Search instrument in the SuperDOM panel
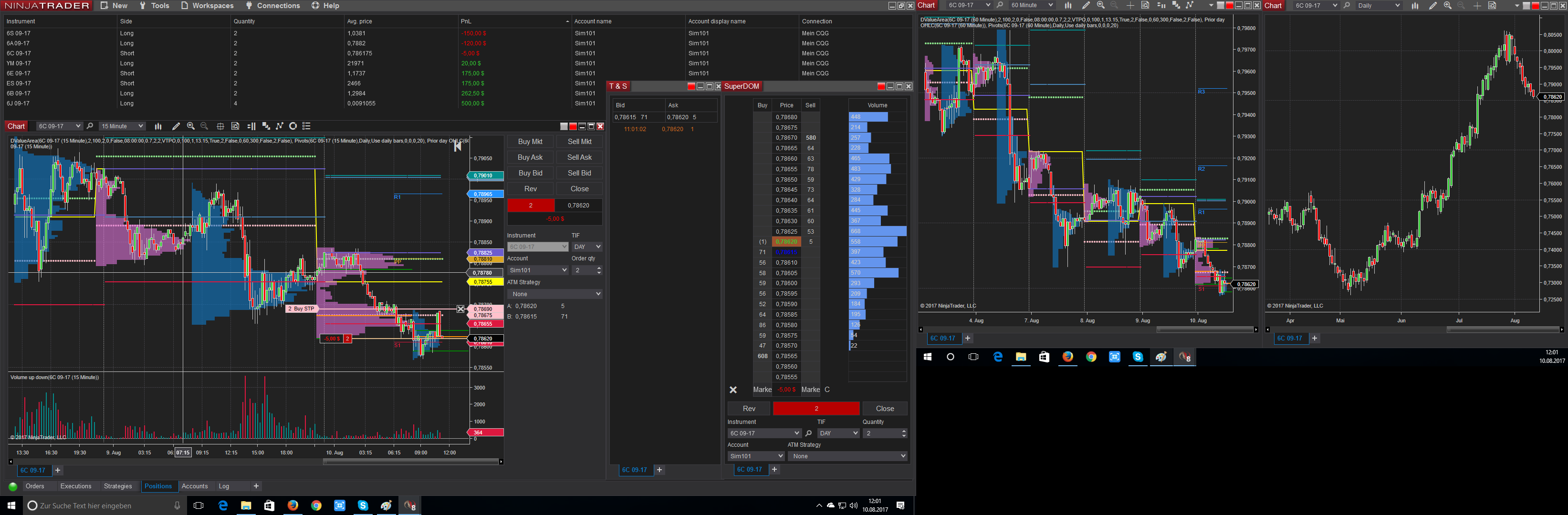 809,433
